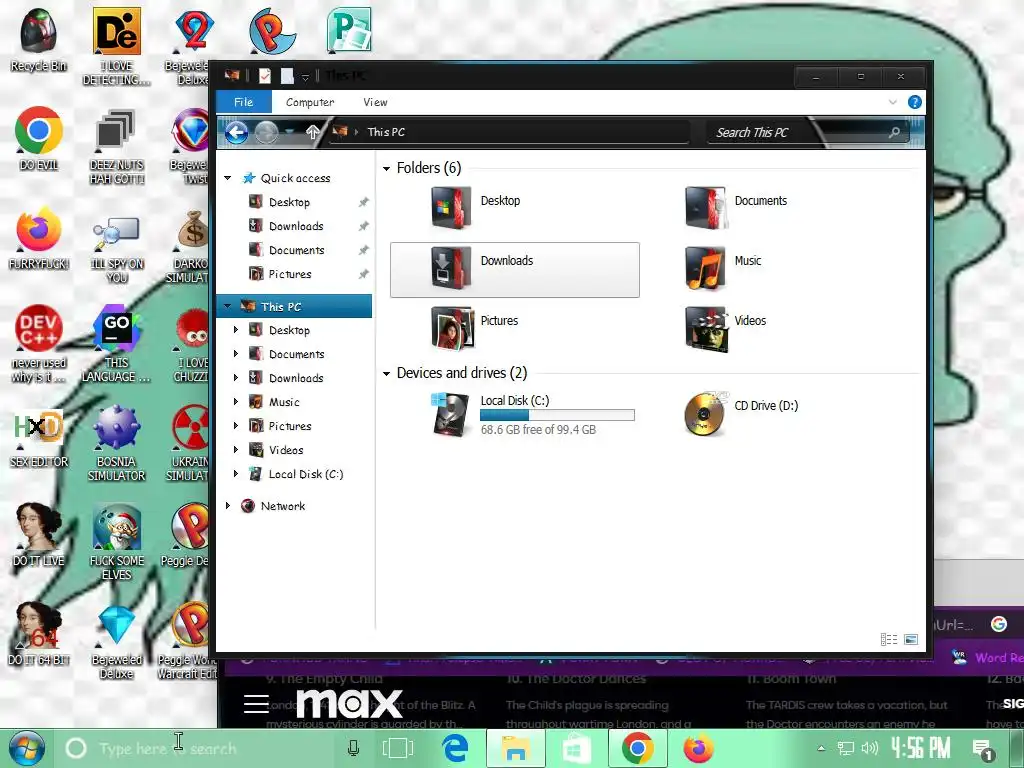Select the HxD 'SEX EDITOR' desktop icon
The image size is (1024, 768).
pos(39,438)
